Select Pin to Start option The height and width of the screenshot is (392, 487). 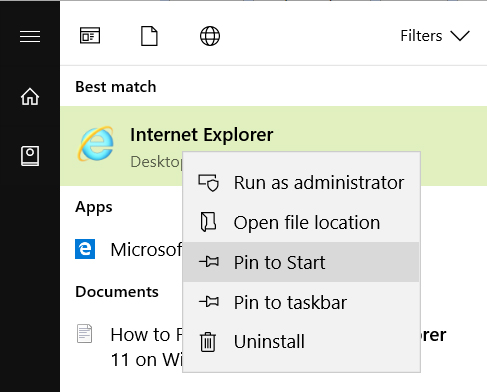coord(301,262)
